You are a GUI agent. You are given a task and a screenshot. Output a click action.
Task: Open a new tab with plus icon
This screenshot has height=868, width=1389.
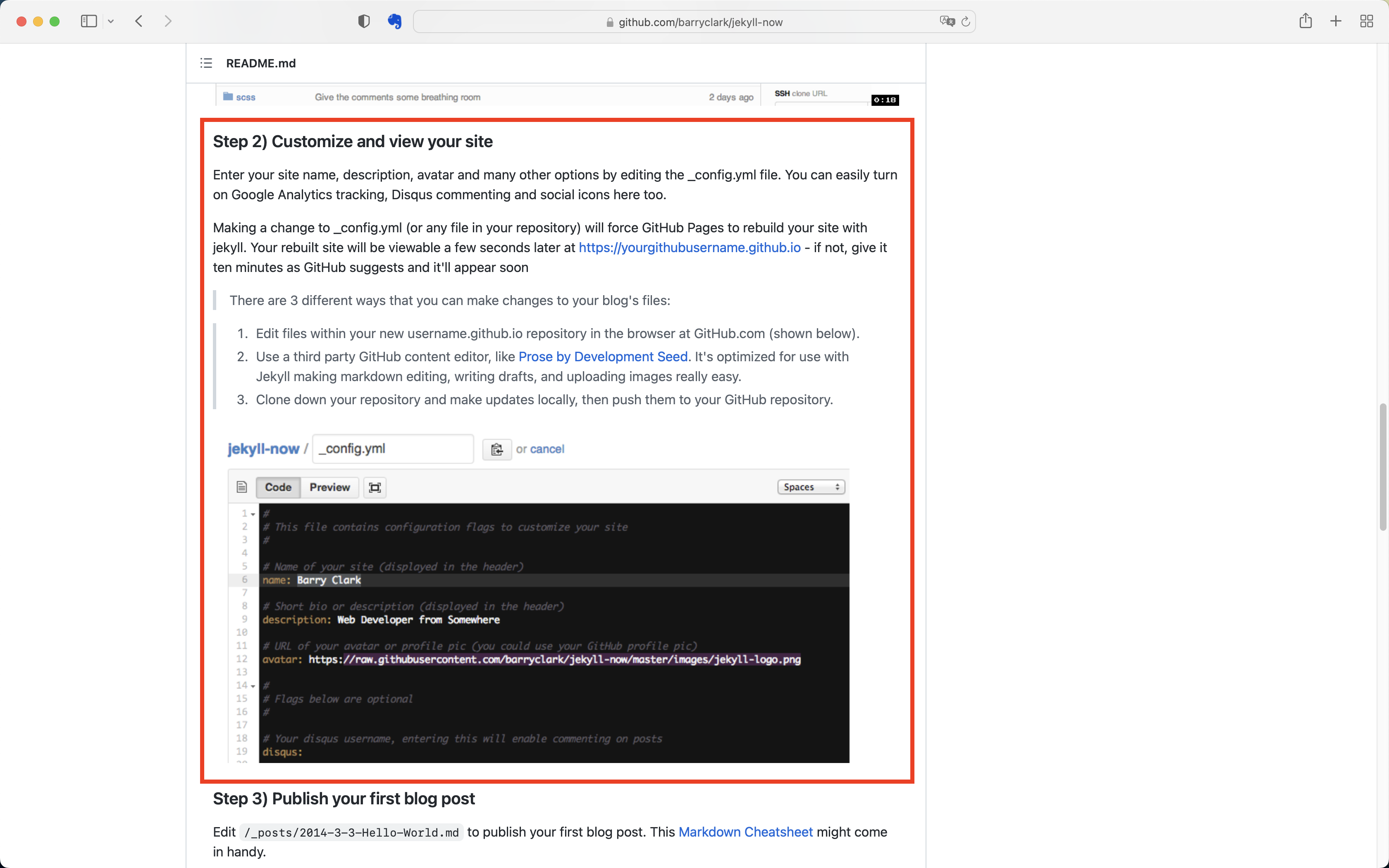tap(1336, 21)
